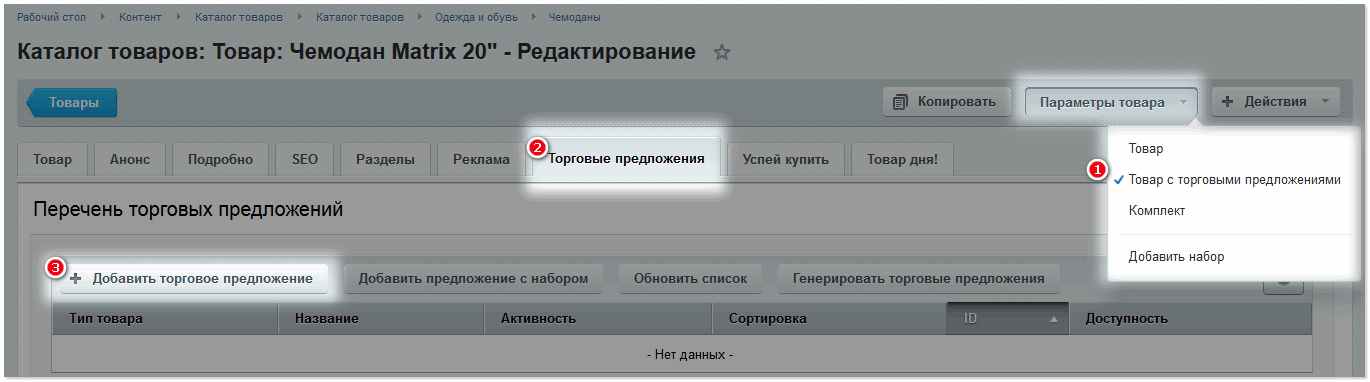1370x382 pixels.
Task: Select Товар in product type menu
Action: [1146, 148]
